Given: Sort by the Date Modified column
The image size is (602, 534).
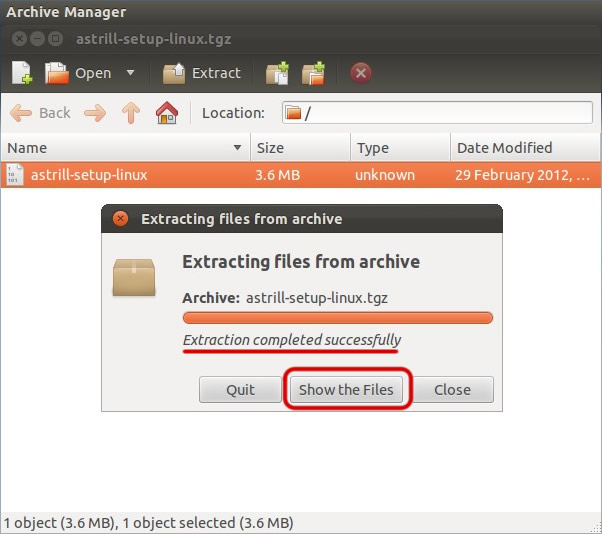Looking at the screenshot, I should (x=526, y=147).
